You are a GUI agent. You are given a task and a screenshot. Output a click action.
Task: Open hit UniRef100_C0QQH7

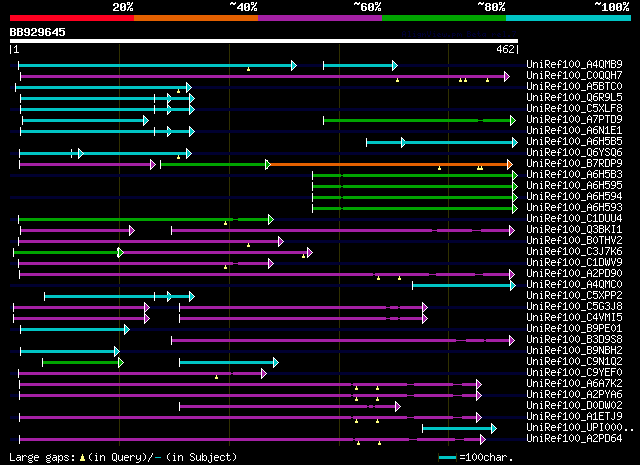pos(574,75)
